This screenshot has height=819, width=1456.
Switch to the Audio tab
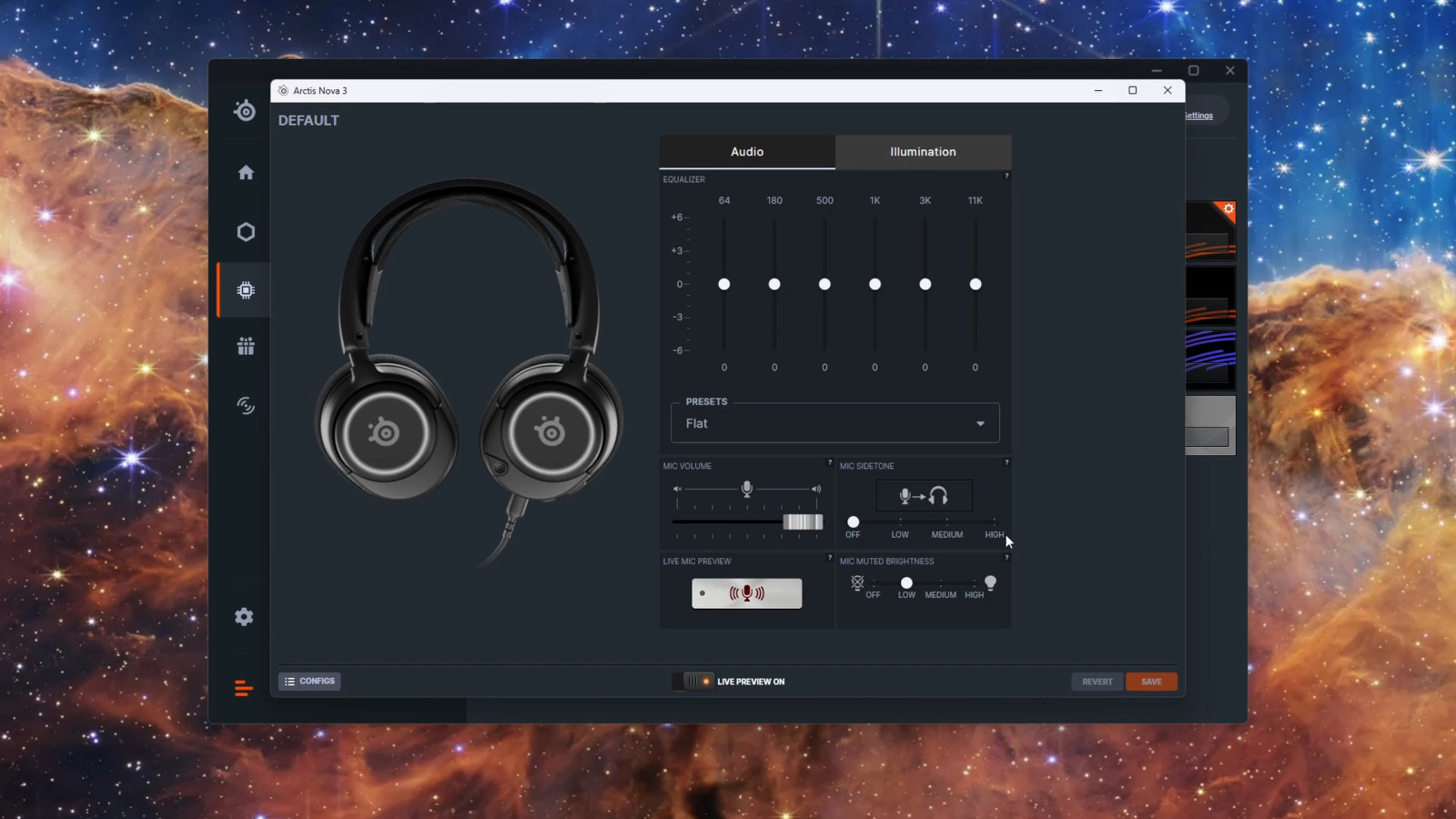(x=747, y=152)
